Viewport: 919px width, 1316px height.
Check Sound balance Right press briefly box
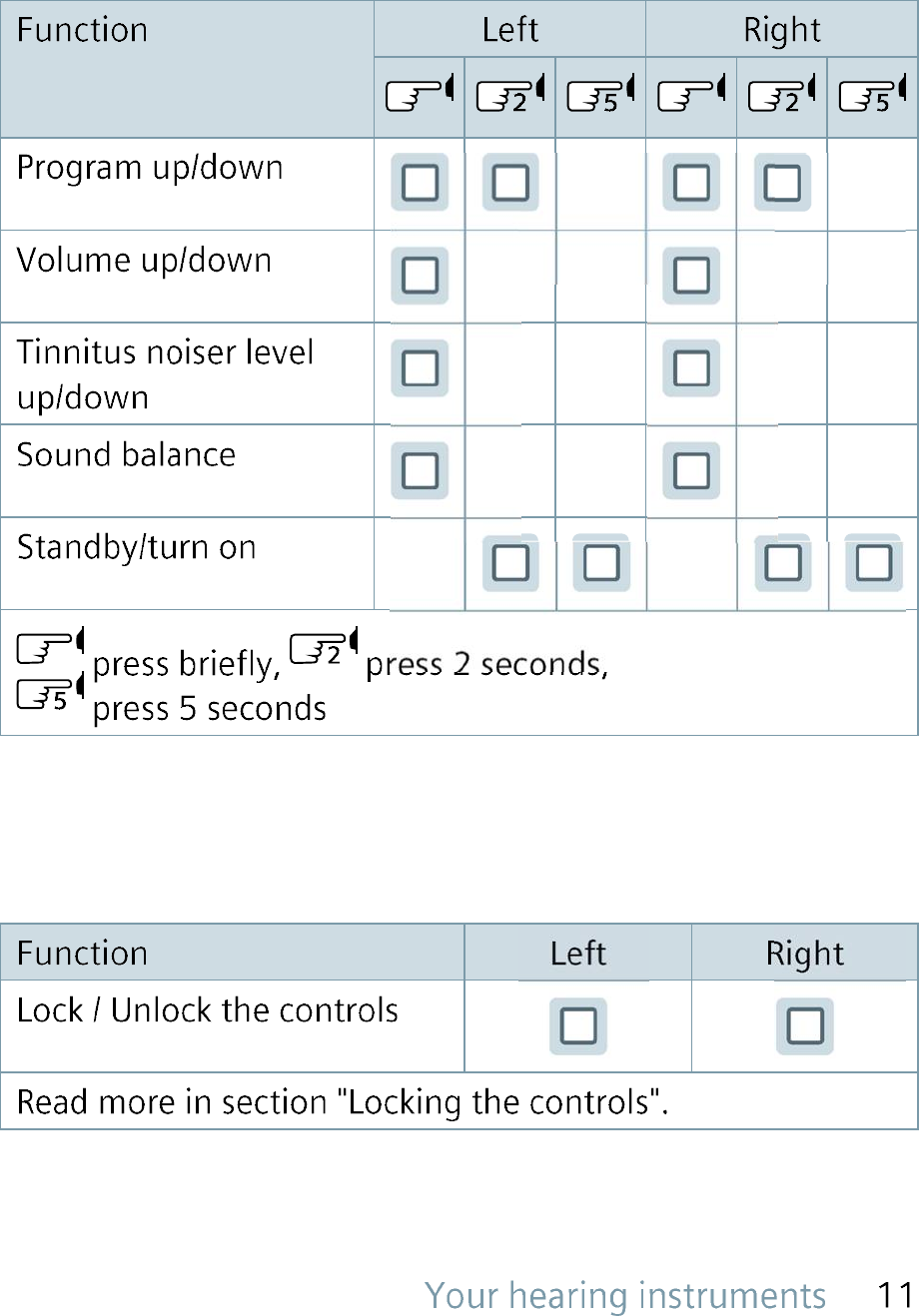691,470
